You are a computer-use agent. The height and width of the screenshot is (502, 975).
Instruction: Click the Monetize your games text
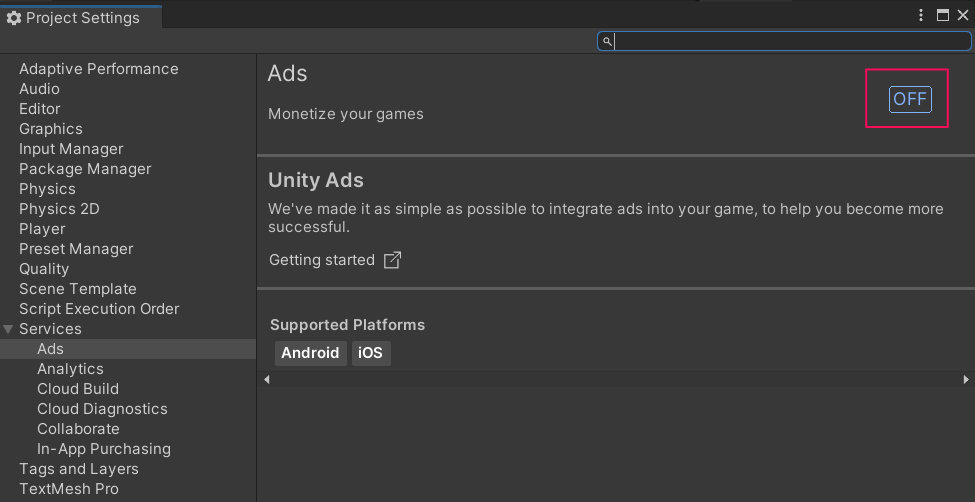coord(346,114)
